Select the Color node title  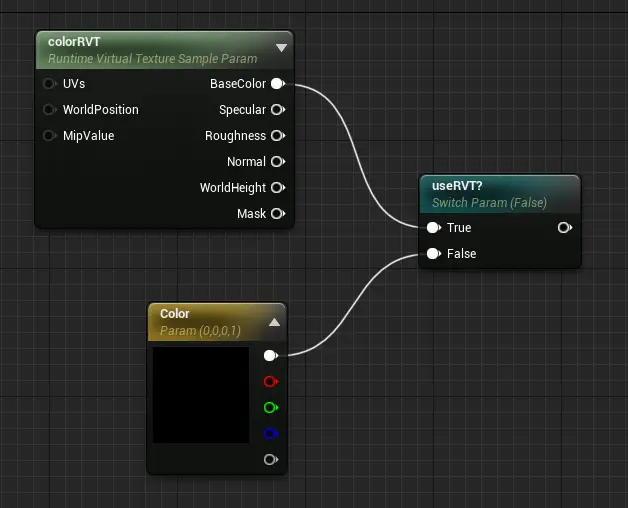(x=175, y=314)
